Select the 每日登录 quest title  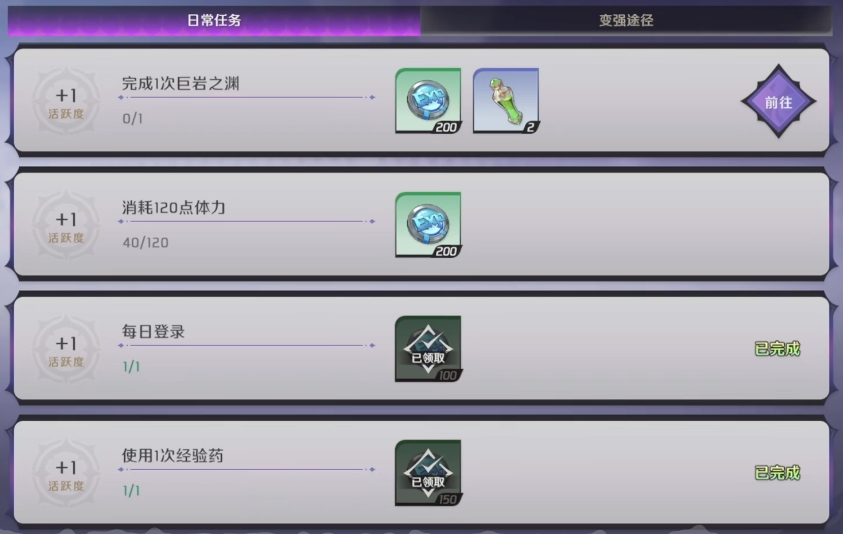click(x=153, y=331)
